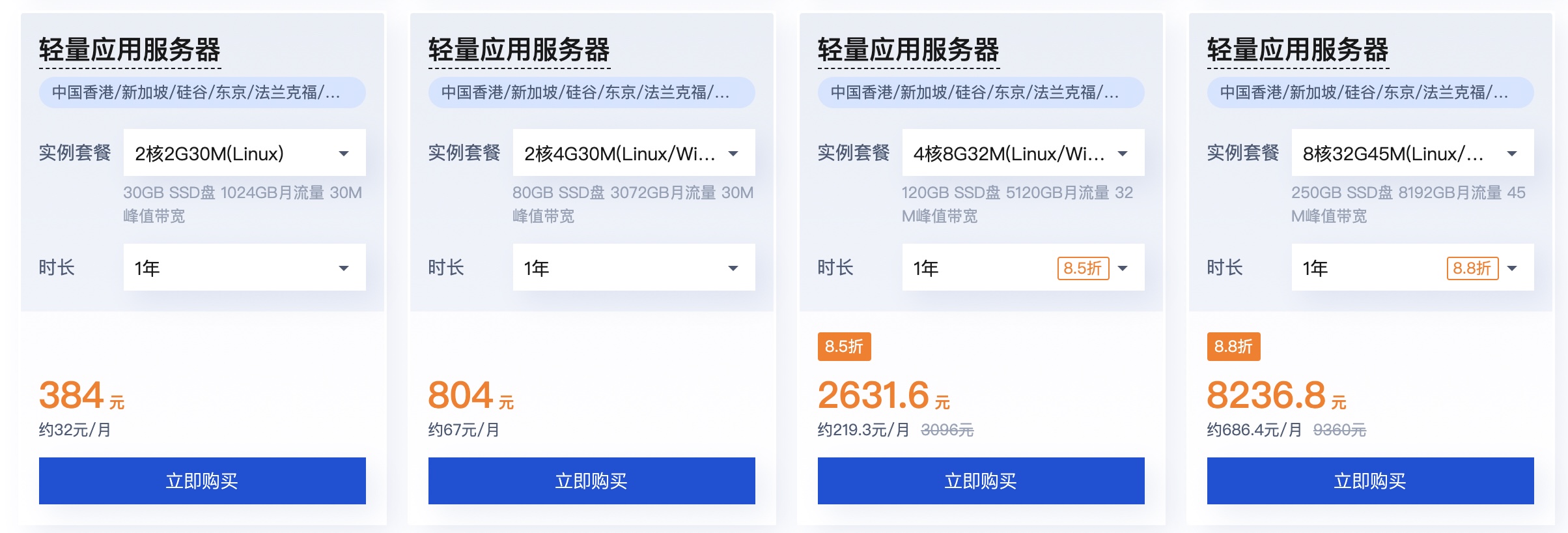Expand the 8核32G45M instance package selector
This screenshot has height=533, width=1568.
1411,152
